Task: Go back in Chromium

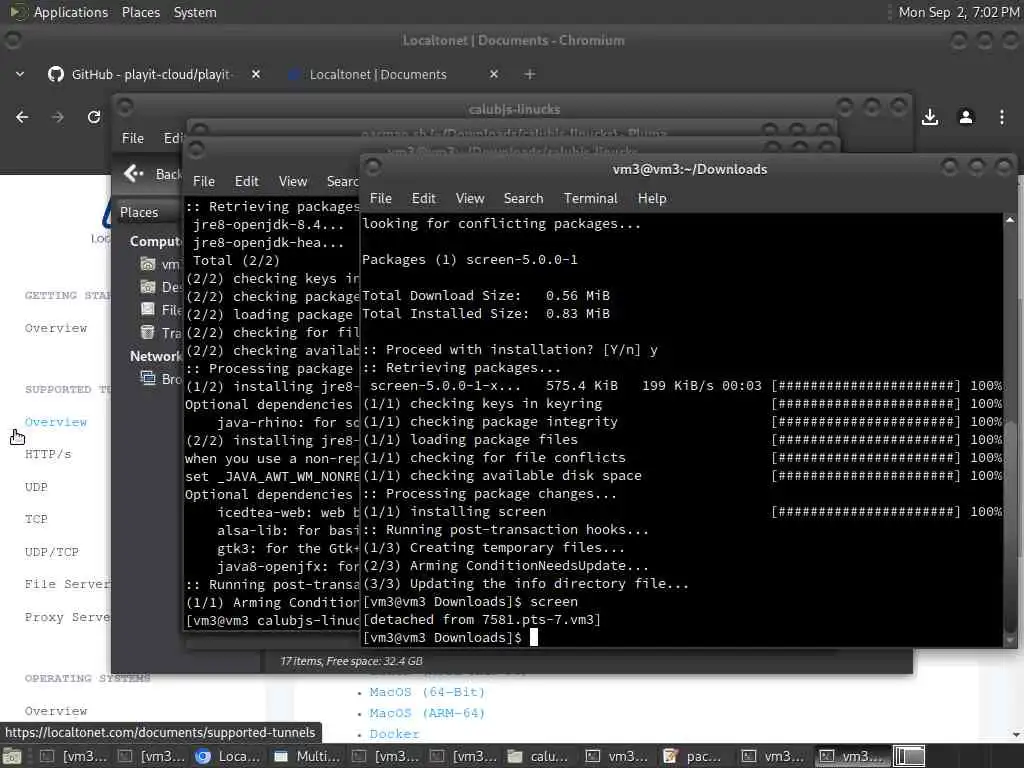Action: click(x=22, y=117)
